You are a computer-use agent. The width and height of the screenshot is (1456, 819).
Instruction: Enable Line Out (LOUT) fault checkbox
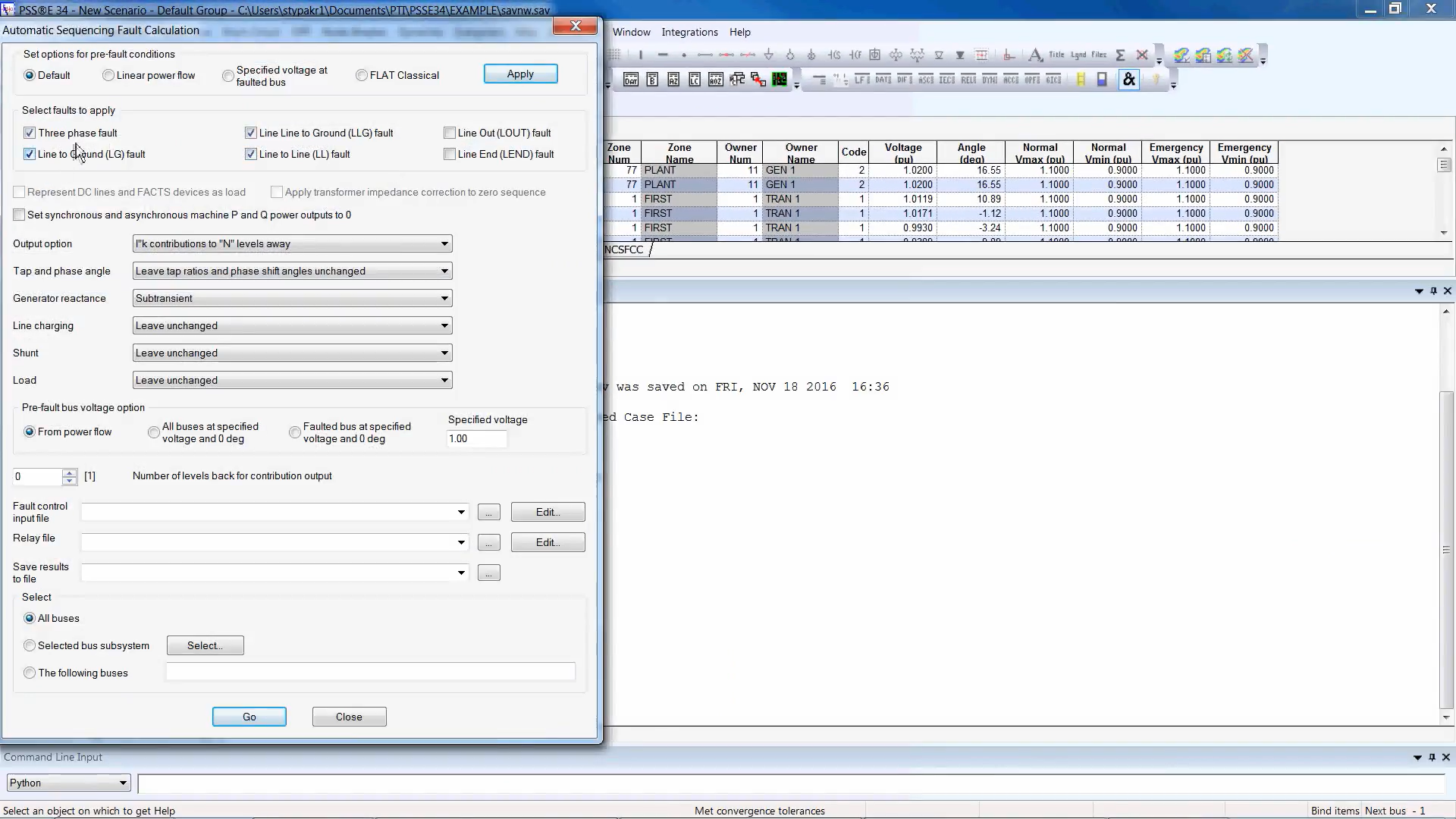450,133
